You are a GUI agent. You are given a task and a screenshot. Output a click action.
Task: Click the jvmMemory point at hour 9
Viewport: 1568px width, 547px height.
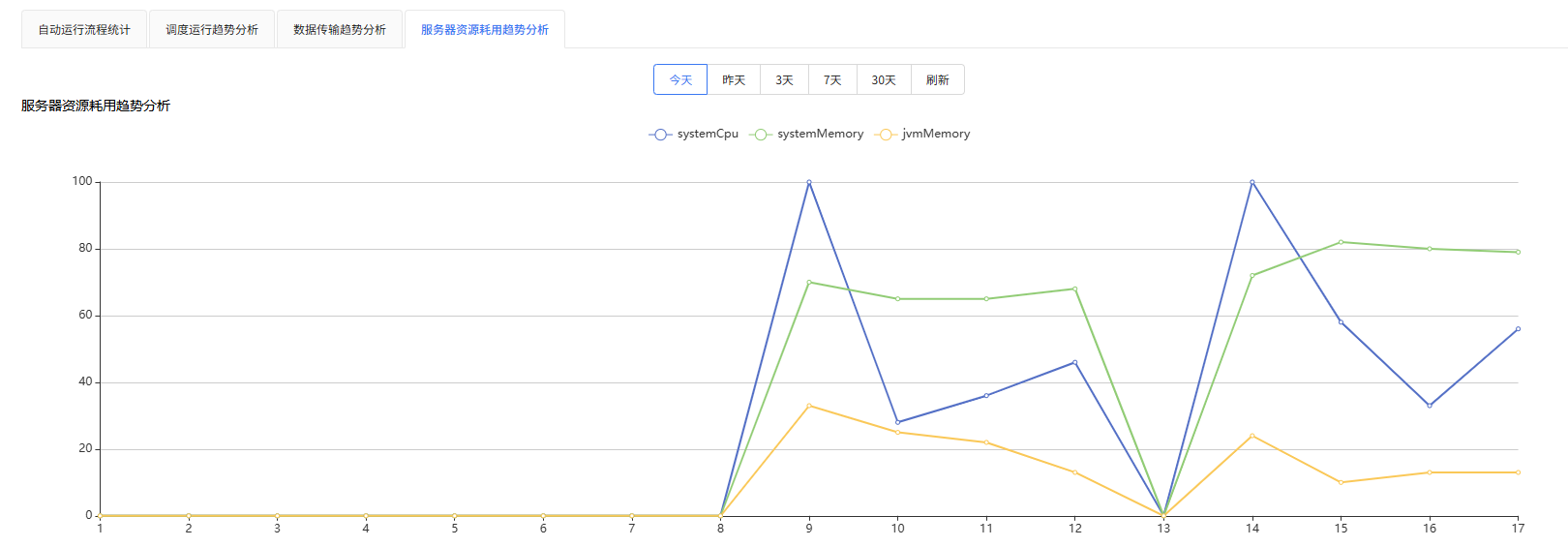[809, 406]
